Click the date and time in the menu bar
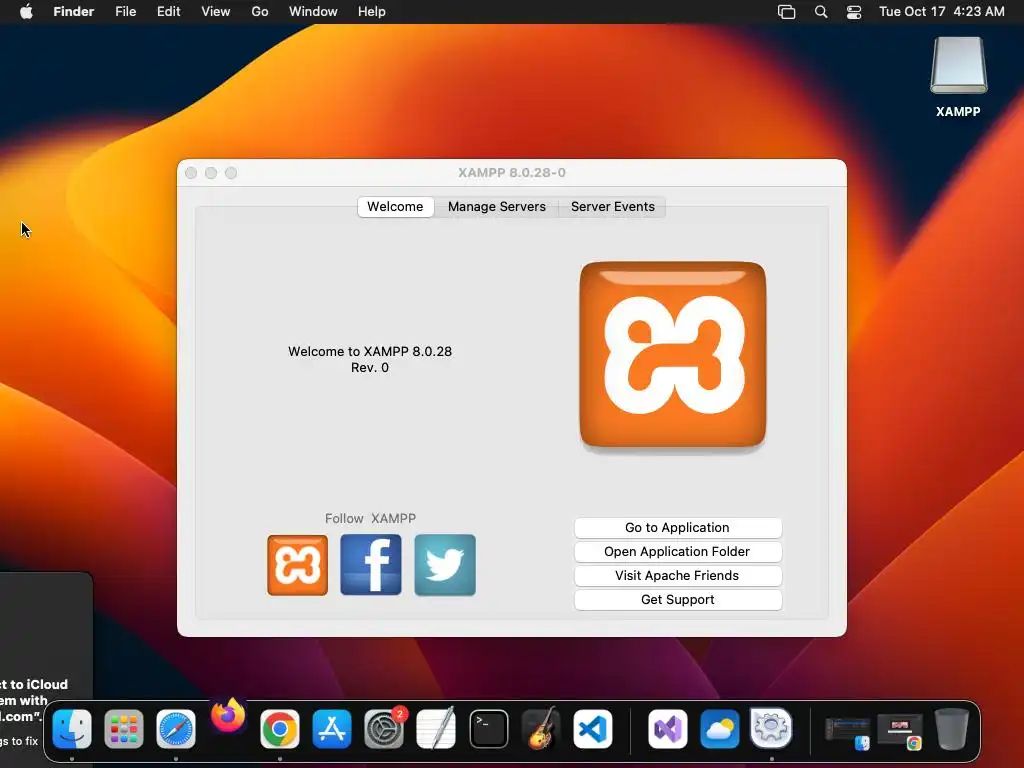This screenshot has width=1024, height=768. (x=942, y=12)
